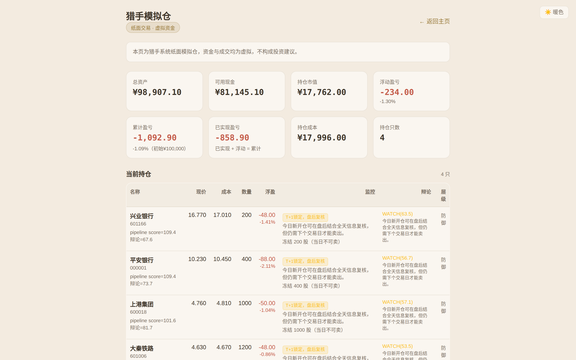
Task: Click the 4 只 count beside 当前持仓
Action: pyautogui.click(x=445, y=174)
